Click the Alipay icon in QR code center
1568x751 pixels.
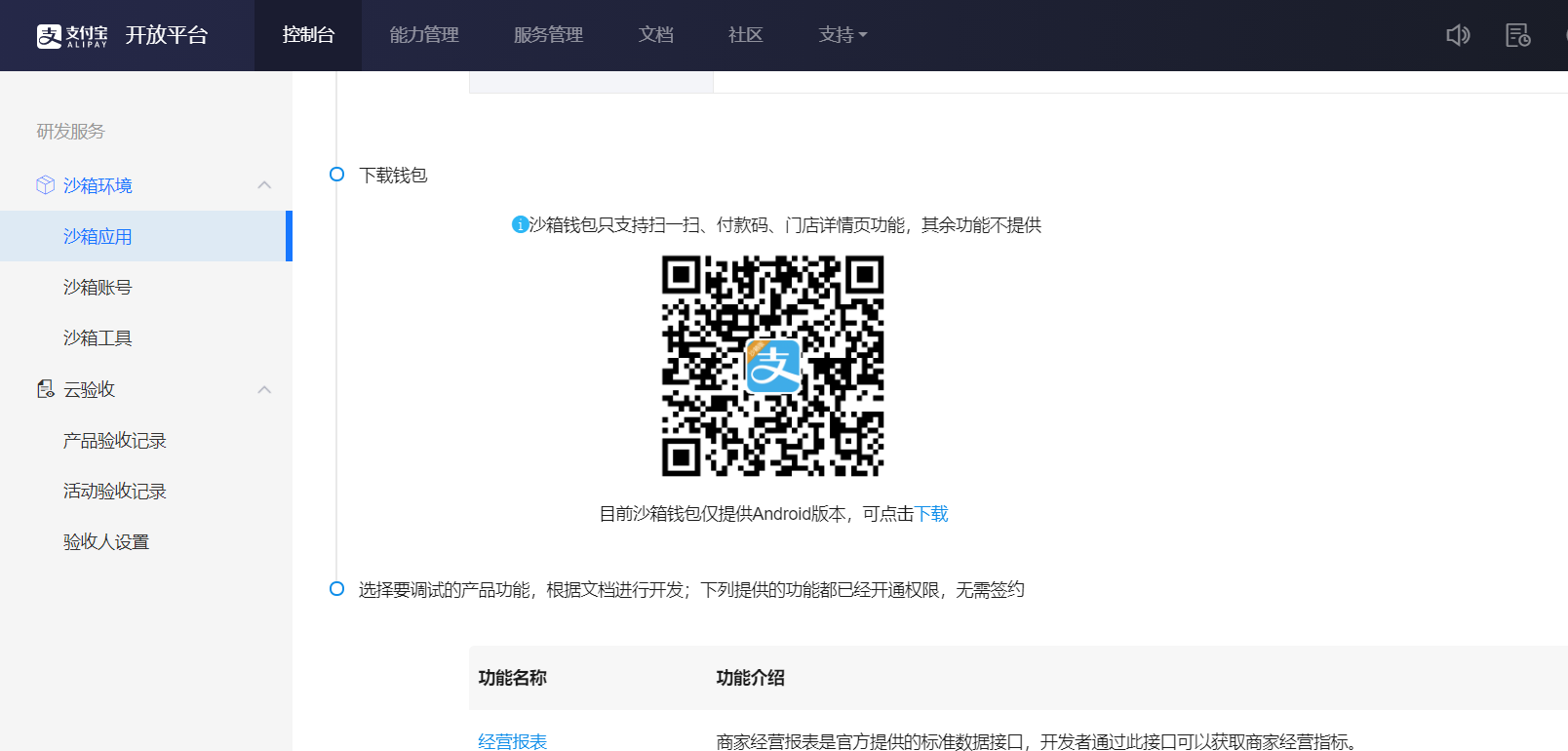click(x=773, y=366)
